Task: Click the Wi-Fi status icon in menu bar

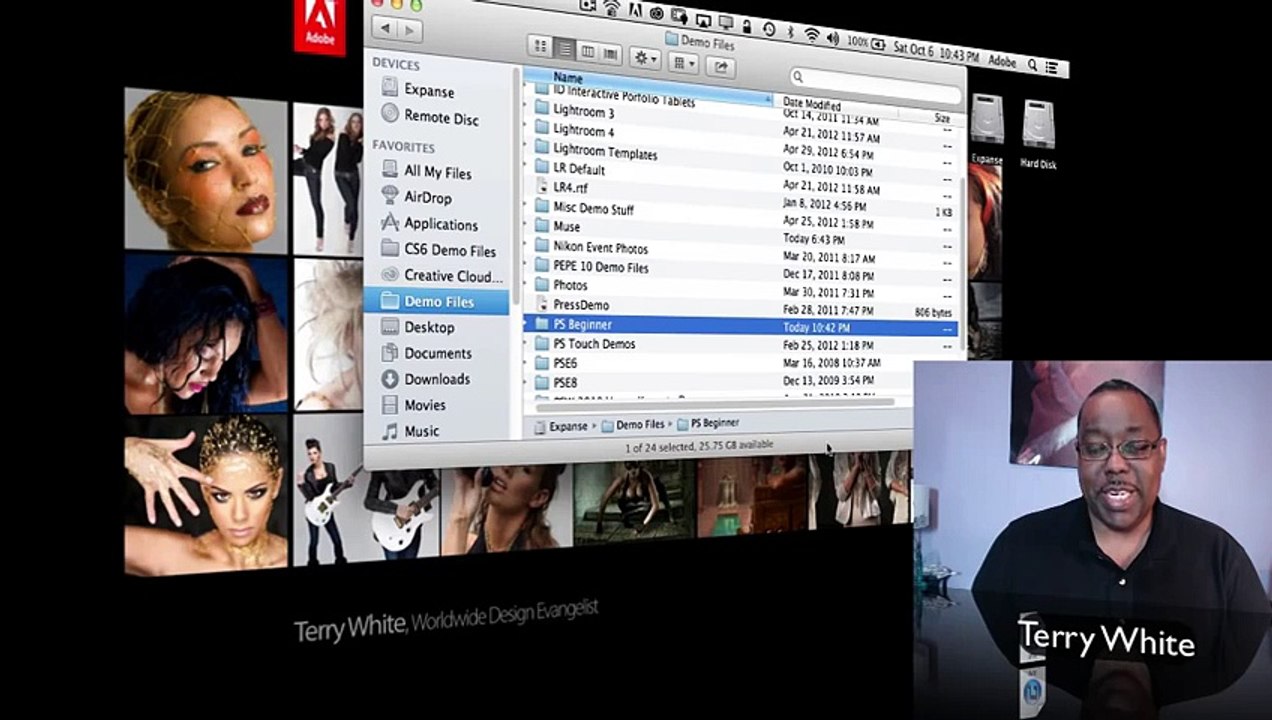Action: [x=811, y=36]
